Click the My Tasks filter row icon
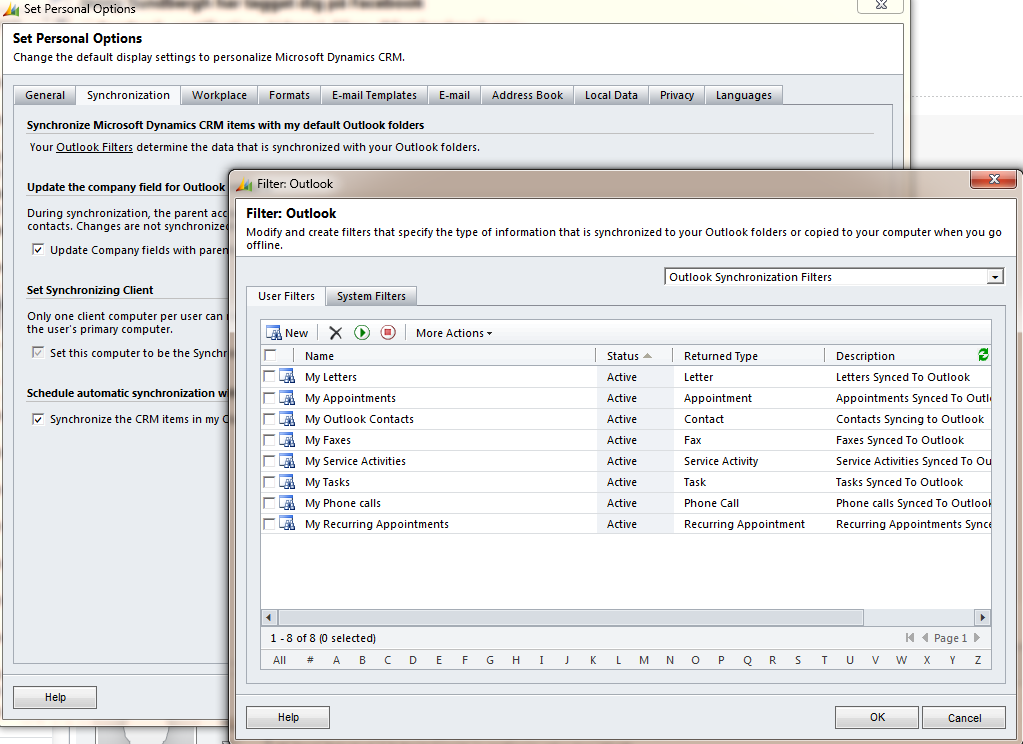Viewport: 1023px width, 744px height. coord(287,482)
